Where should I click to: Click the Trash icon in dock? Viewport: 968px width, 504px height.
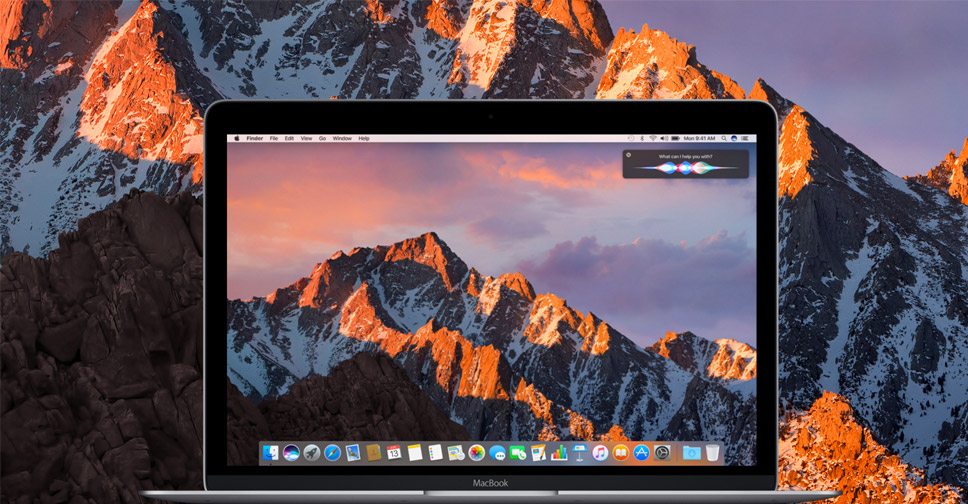[x=712, y=453]
